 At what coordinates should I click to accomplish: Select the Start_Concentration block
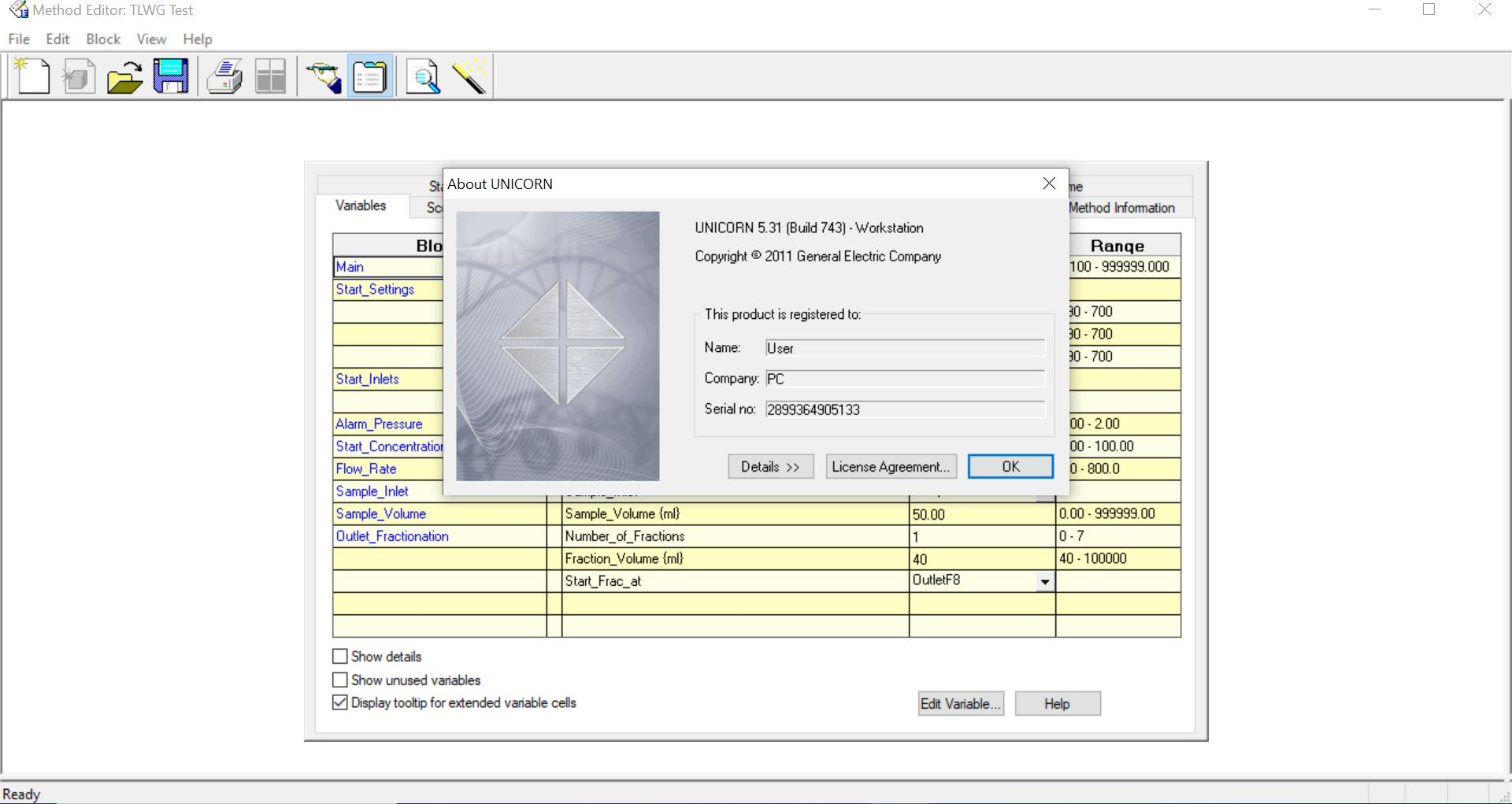coord(390,446)
